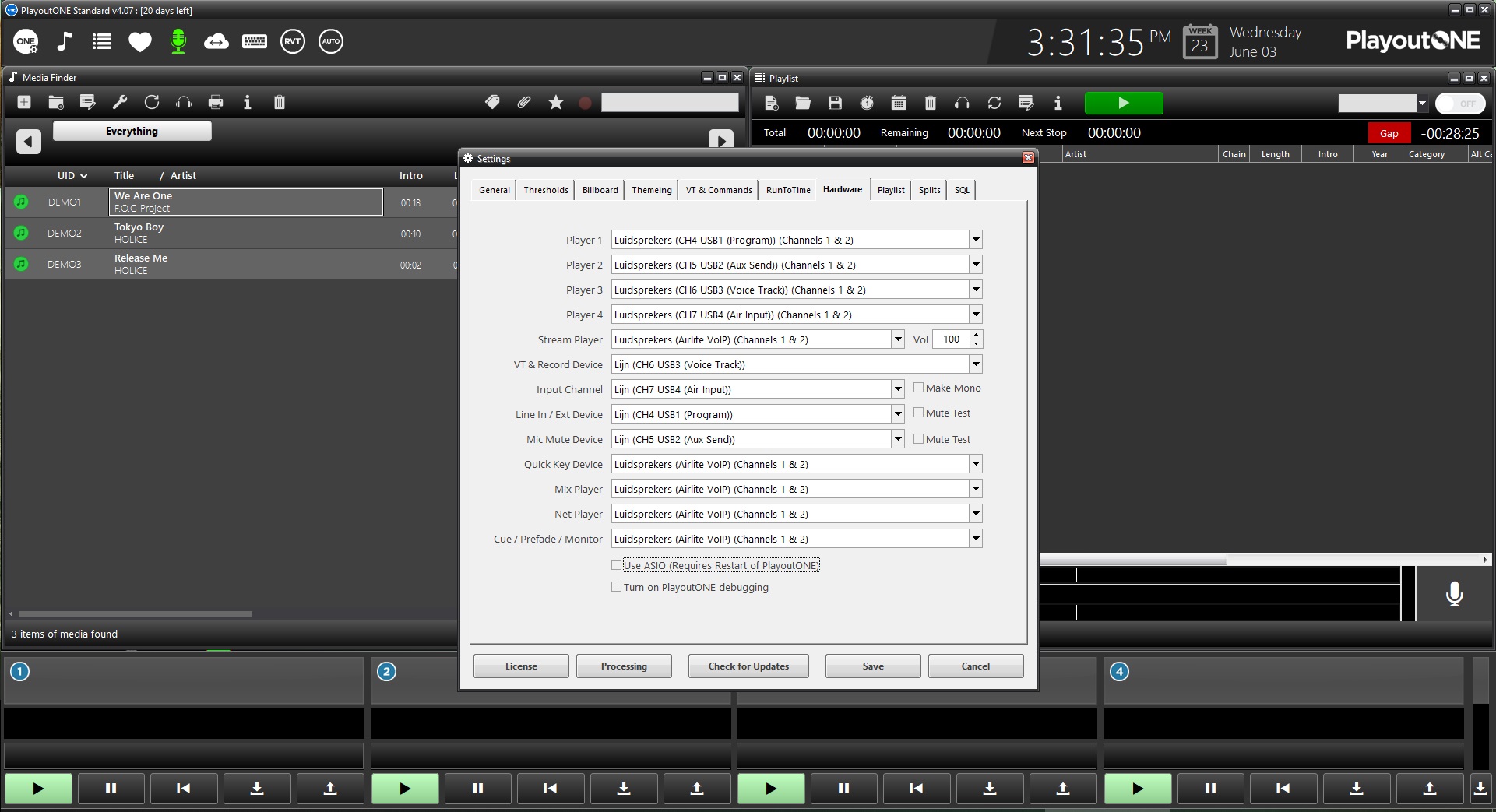Click the printer icon in Media Finder
1496x812 pixels.
pyautogui.click(x=216, y=102)
